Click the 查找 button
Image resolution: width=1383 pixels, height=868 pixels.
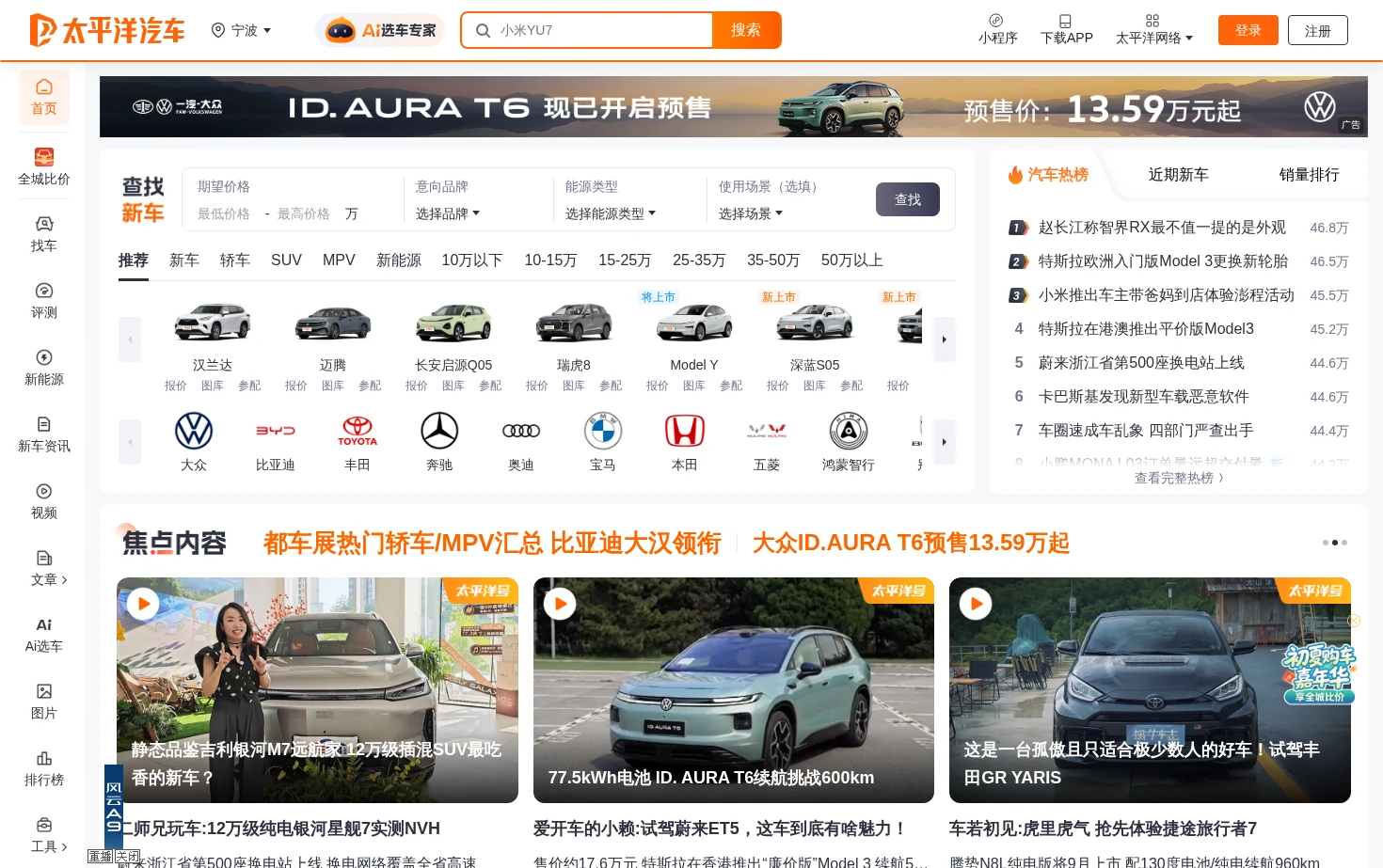908,199
